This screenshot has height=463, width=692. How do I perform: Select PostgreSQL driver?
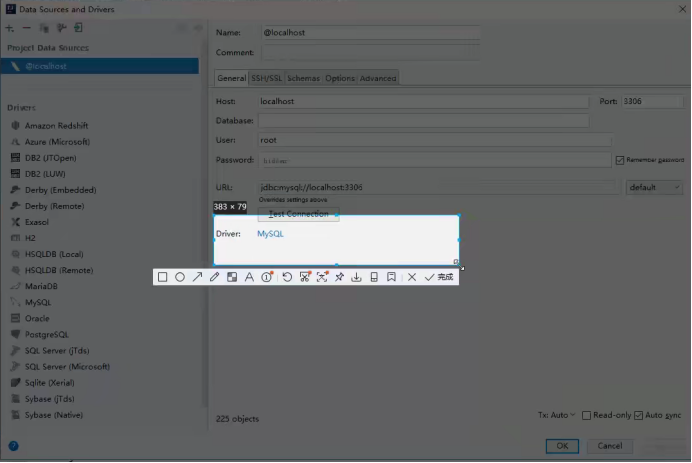click(46, 335)
